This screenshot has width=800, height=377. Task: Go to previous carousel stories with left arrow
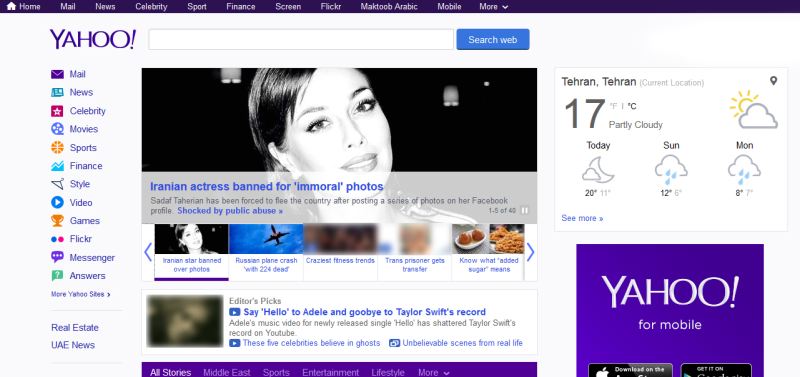148,252
